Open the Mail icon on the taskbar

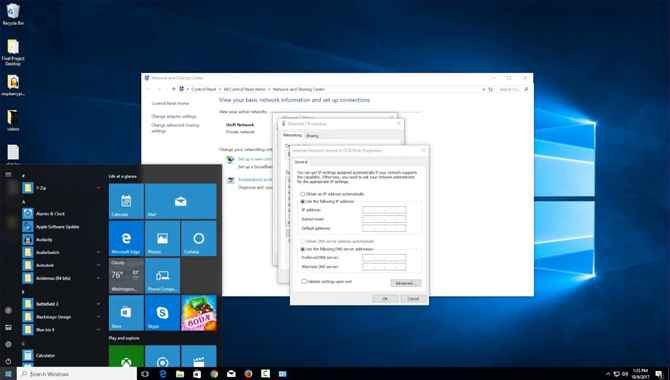[231, 374]
